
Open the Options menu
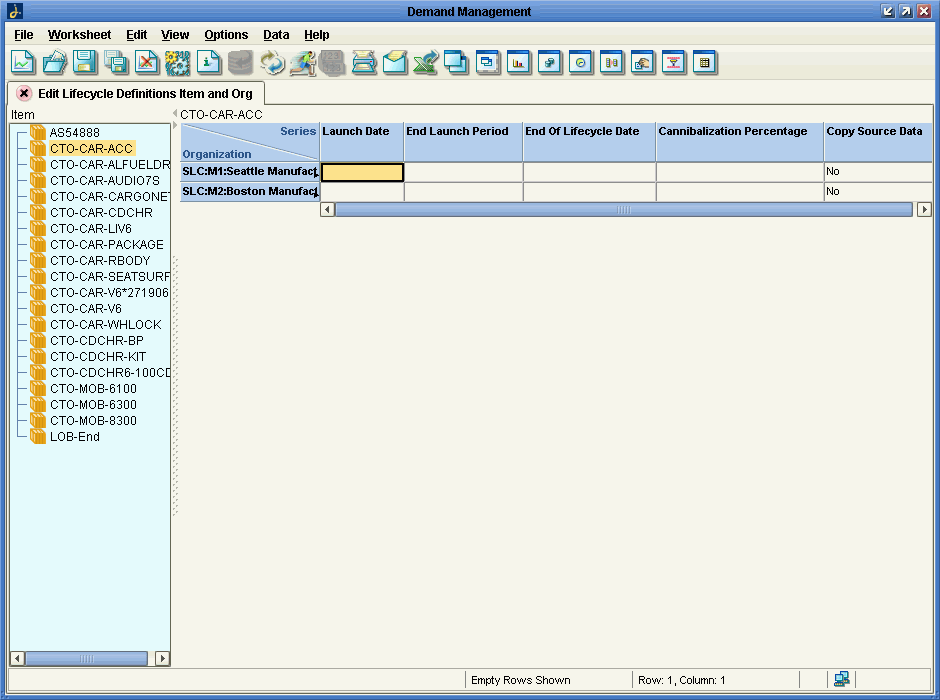[226, 35]
